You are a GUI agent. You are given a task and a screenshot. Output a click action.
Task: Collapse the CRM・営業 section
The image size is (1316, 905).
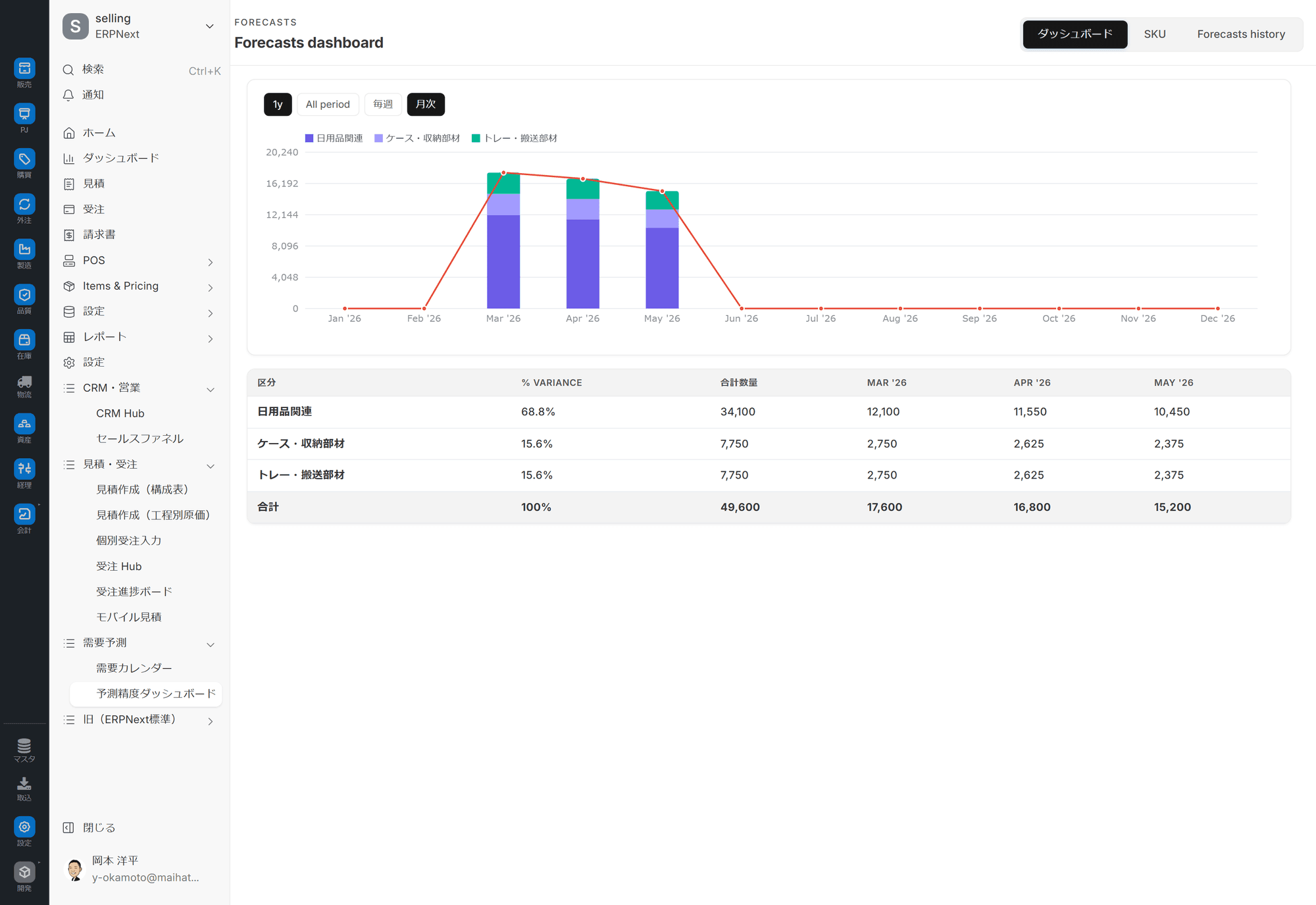211,390
